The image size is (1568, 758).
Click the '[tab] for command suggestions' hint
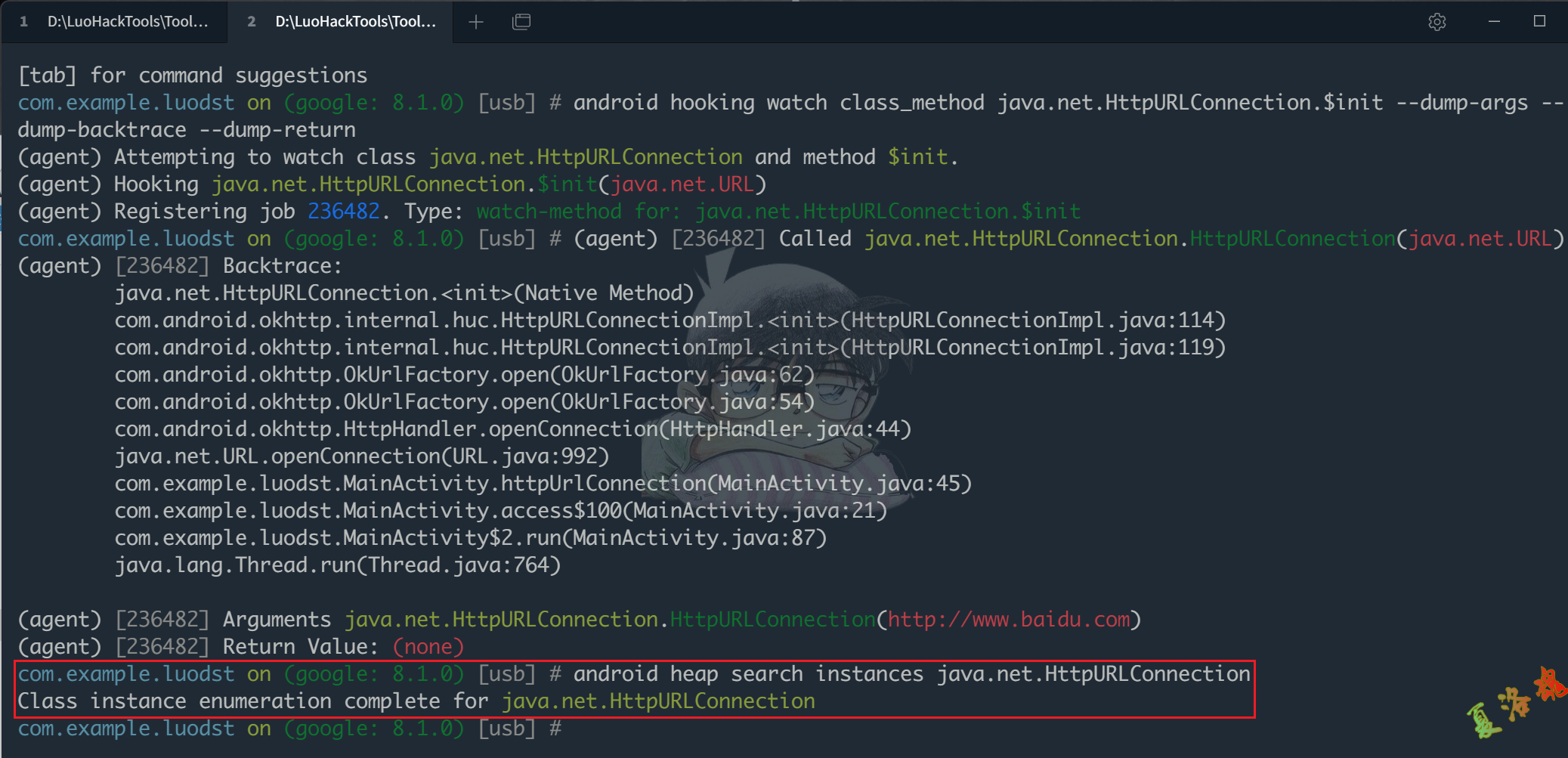click(x=193, y=76)
